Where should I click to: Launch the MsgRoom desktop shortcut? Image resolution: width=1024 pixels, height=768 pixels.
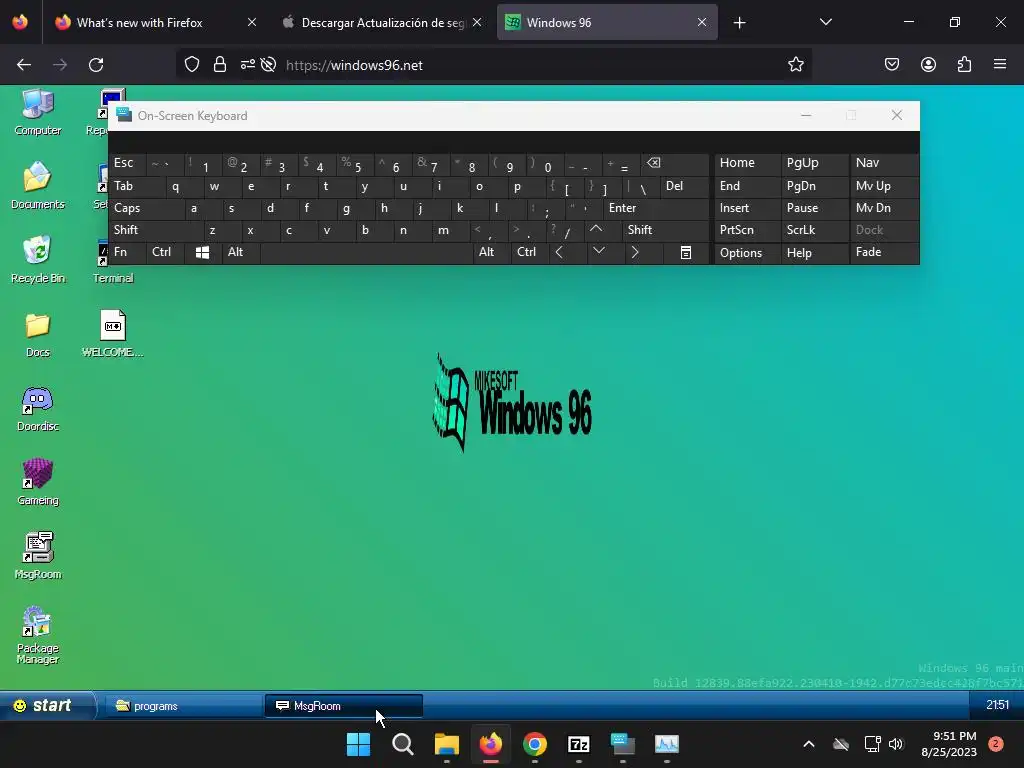38,556
